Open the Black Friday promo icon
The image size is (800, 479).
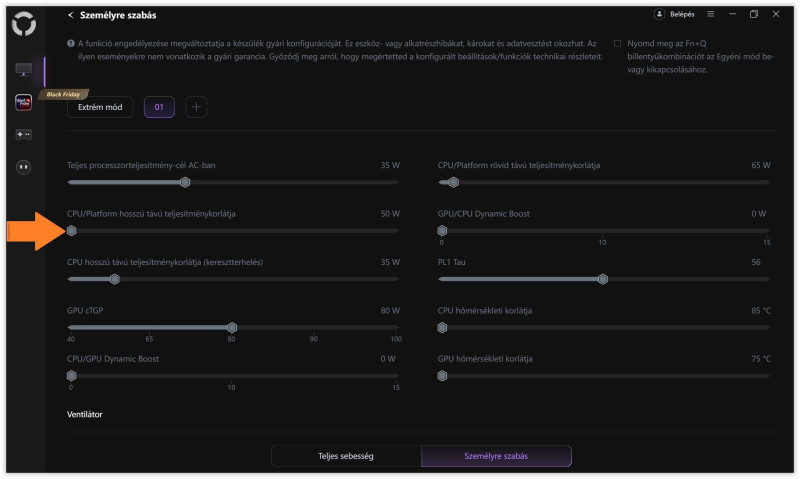point(24,102)
